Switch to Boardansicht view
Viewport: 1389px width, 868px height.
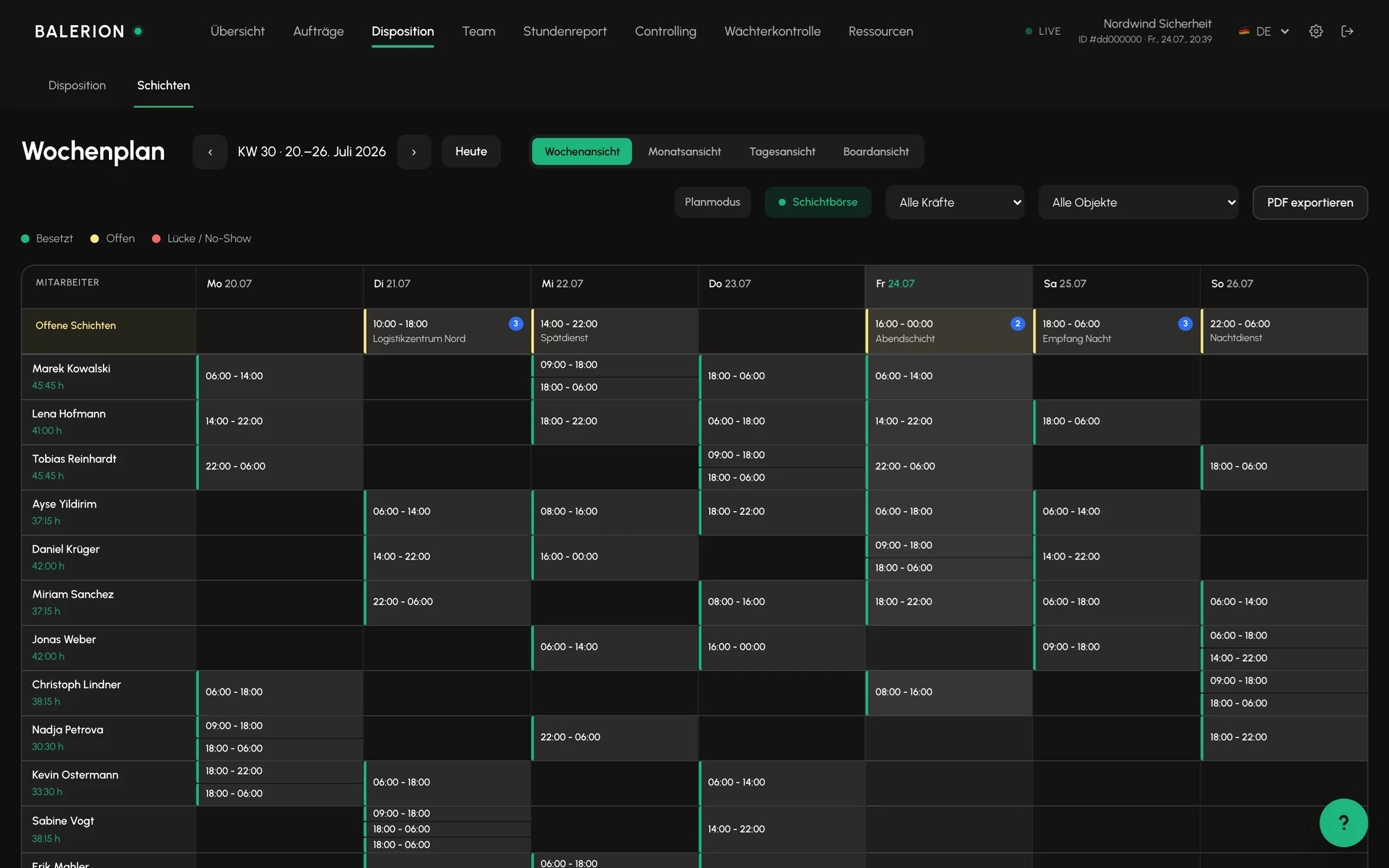876,151
